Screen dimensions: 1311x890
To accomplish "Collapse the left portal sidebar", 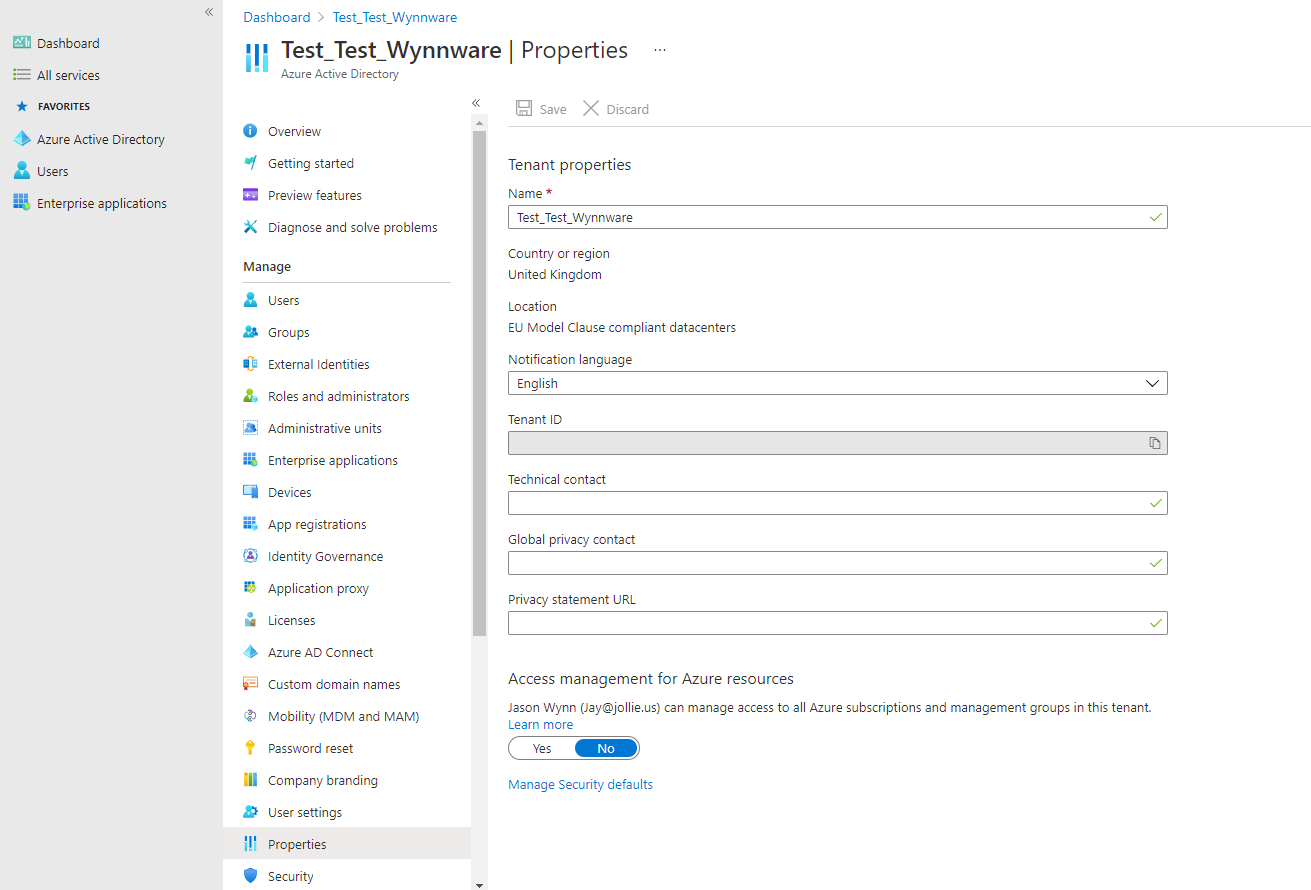I will [x=209, y=12].
